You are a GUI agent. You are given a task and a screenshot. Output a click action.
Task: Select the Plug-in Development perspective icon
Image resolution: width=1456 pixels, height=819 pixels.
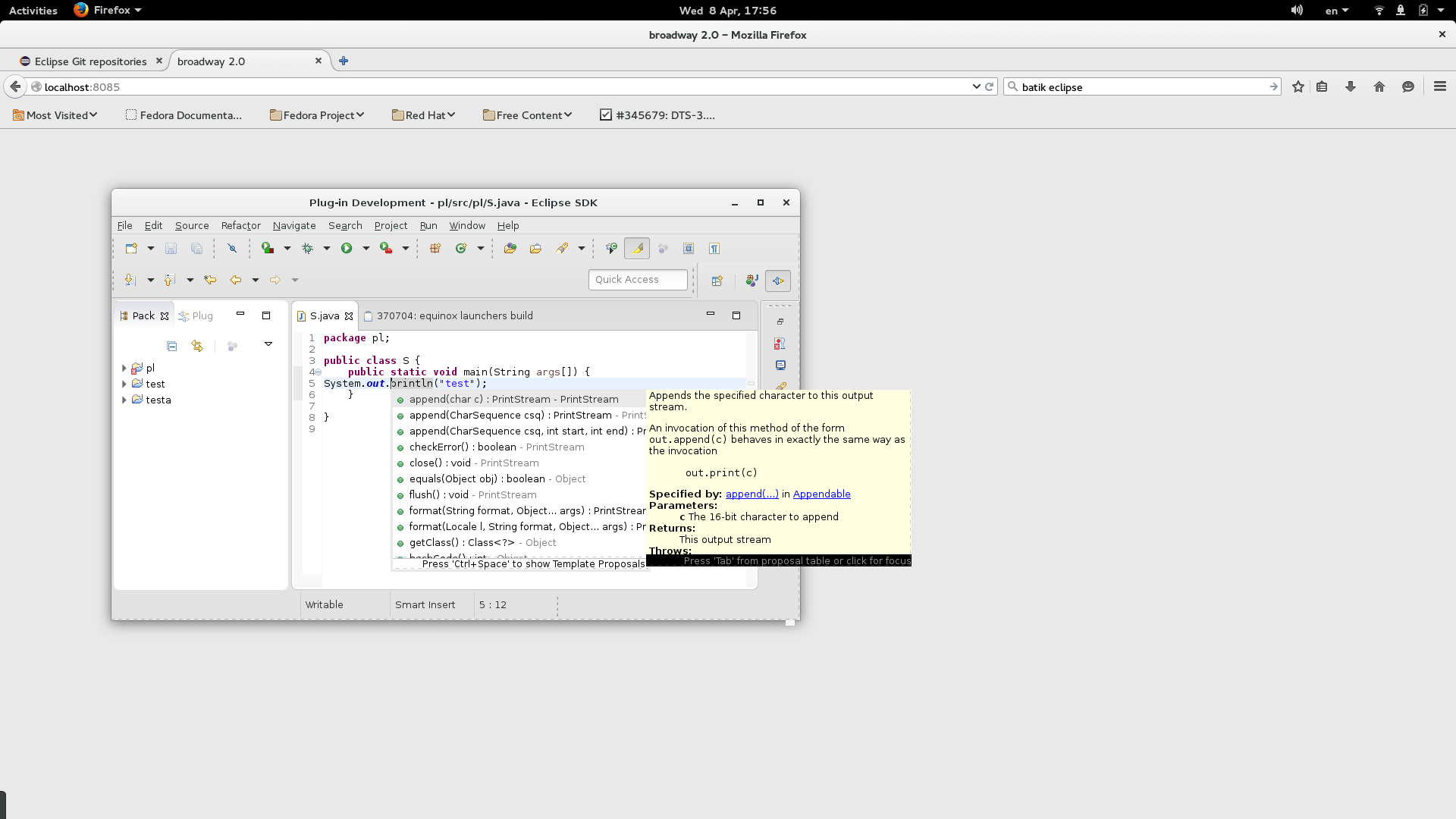coord(778,281)
